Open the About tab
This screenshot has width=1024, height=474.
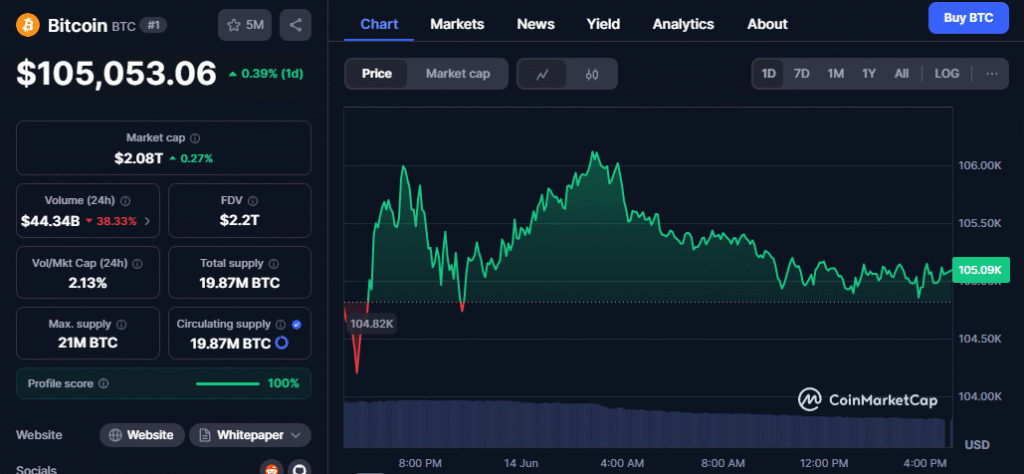767,24
